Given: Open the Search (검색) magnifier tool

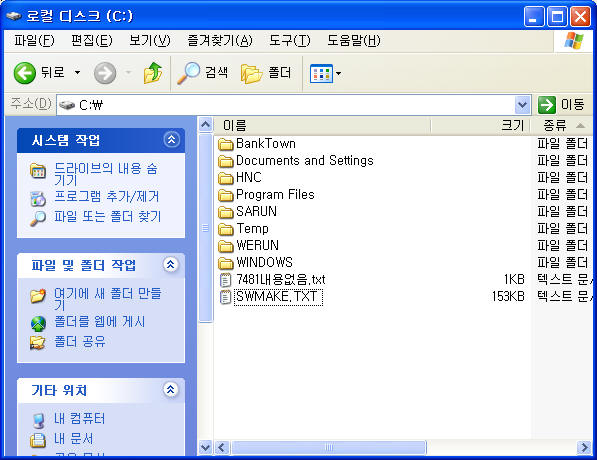Looking at the screenshot, I should pyautogui.click(x=188, y=73).
